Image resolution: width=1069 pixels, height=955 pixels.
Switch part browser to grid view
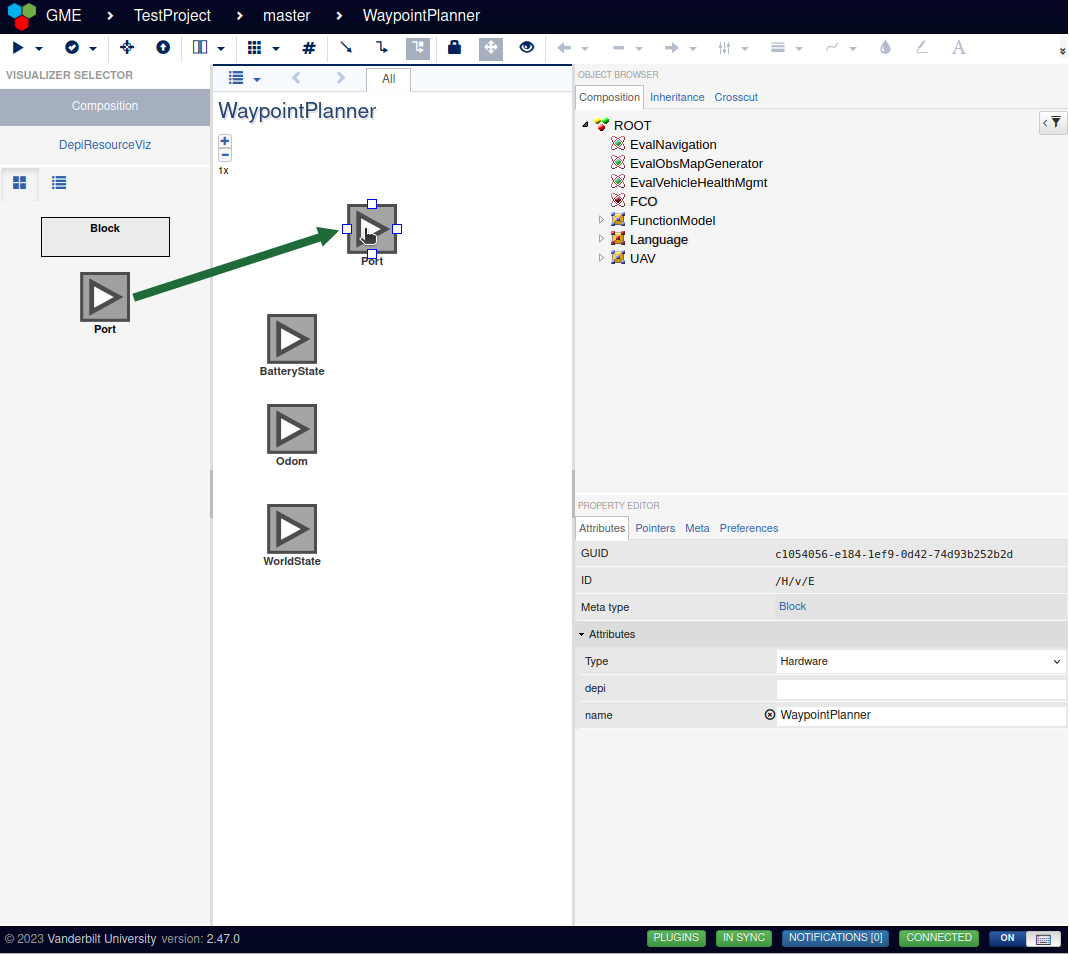(20, 183)
